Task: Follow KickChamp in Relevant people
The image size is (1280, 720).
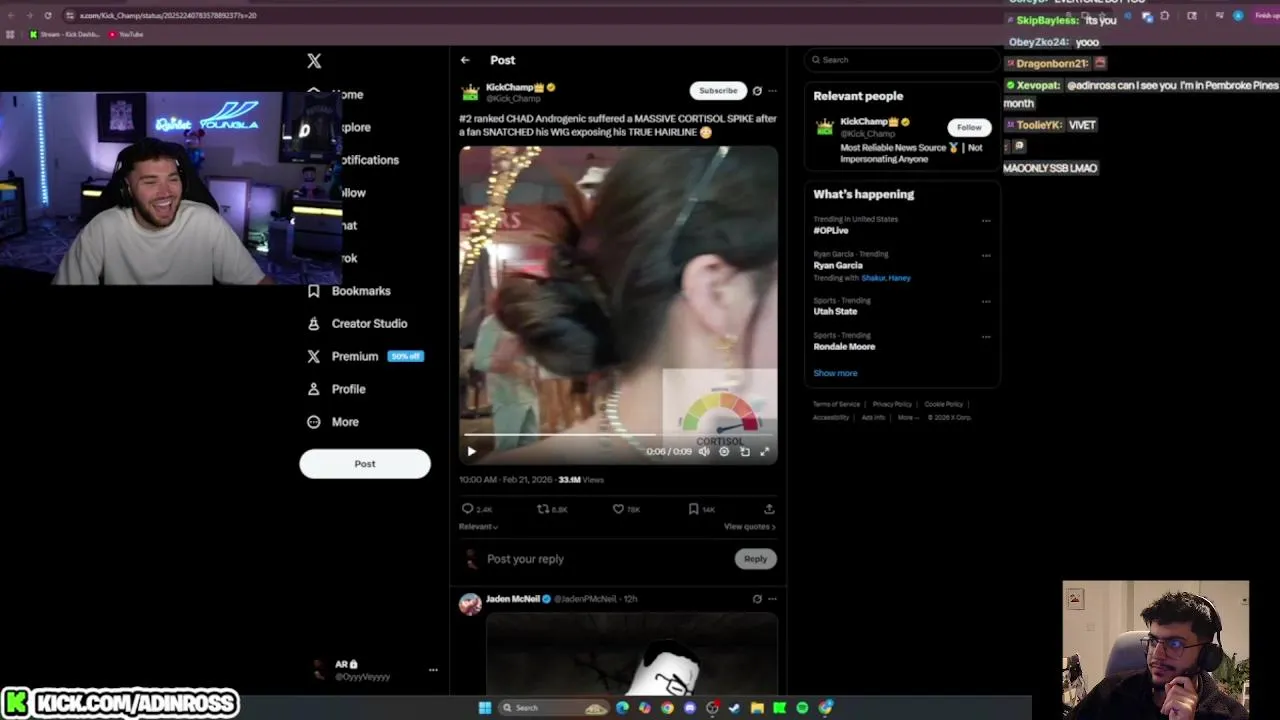Action: click(x=969, y=128)
